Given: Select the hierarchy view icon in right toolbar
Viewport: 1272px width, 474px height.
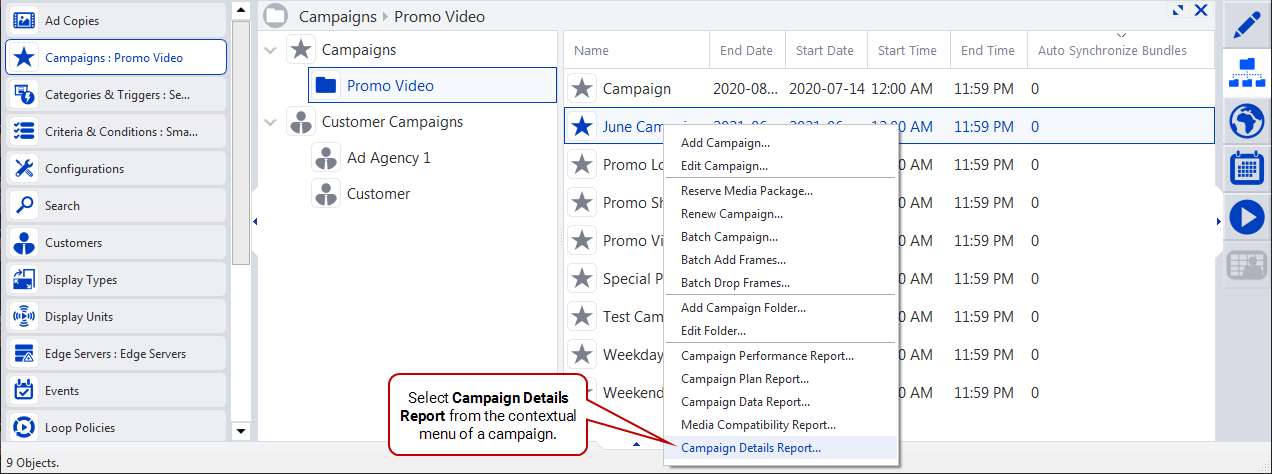Looking at the screenshot, I should coord(1246,71).
